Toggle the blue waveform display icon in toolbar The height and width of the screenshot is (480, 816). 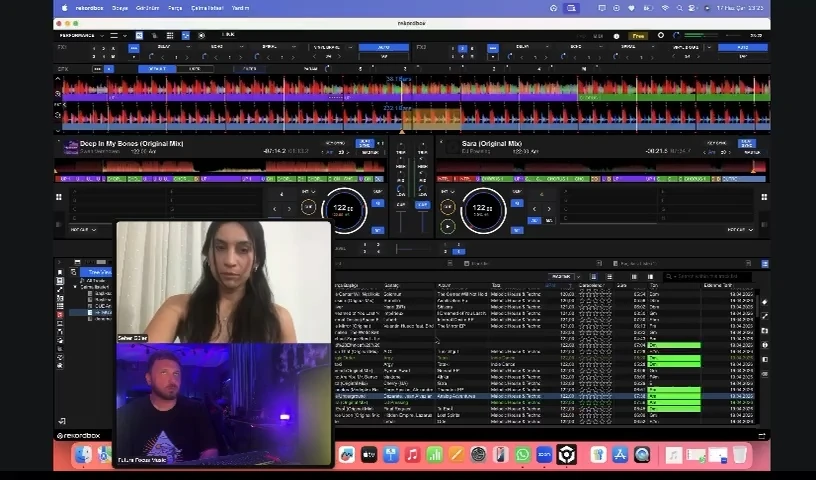[185, 35]
